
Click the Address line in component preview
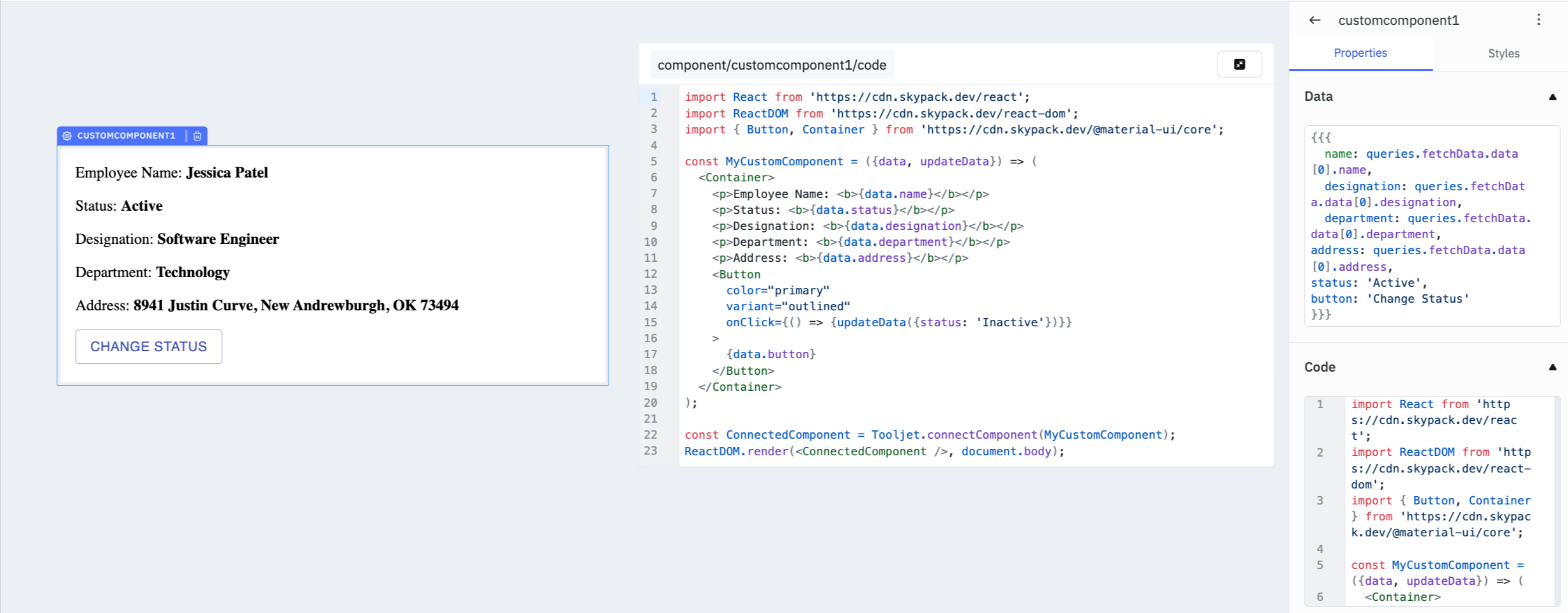[x=266, y=306]
